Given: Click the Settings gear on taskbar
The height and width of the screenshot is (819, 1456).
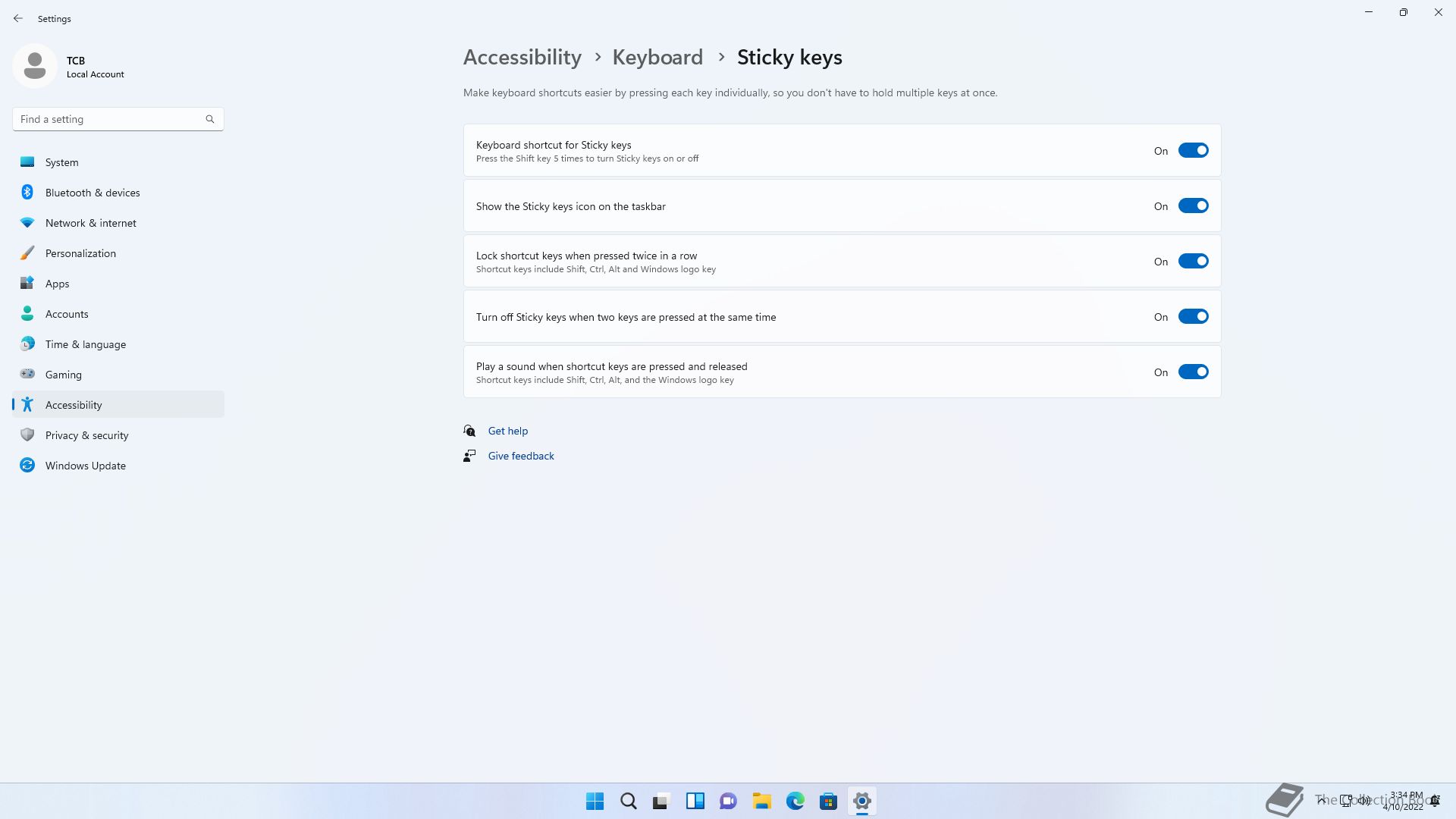Looking at the screenshot, I should click(x=862, y=801).
